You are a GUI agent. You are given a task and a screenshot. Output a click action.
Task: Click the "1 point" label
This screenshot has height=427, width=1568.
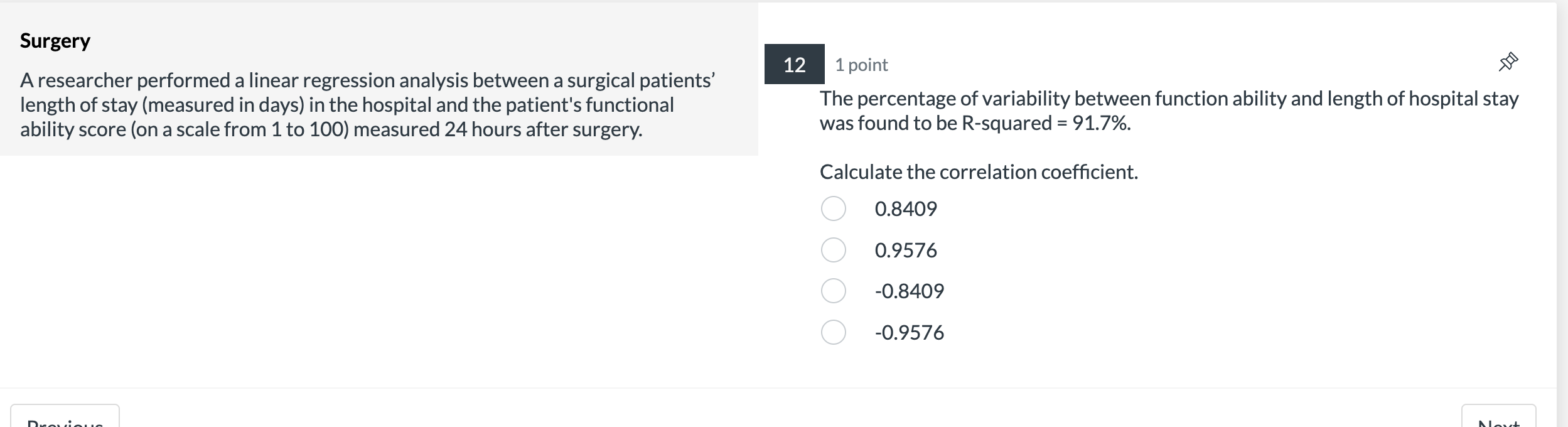861,65
